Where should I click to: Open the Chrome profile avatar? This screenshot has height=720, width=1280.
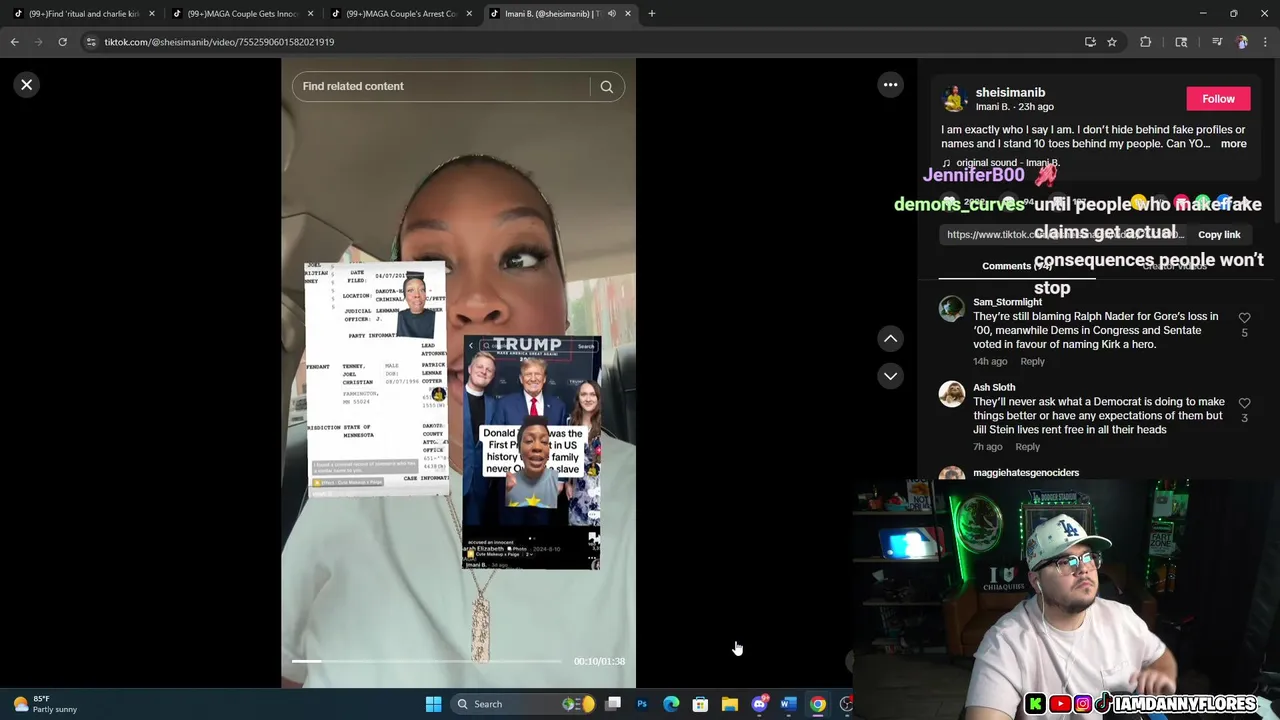(1242, 42)
